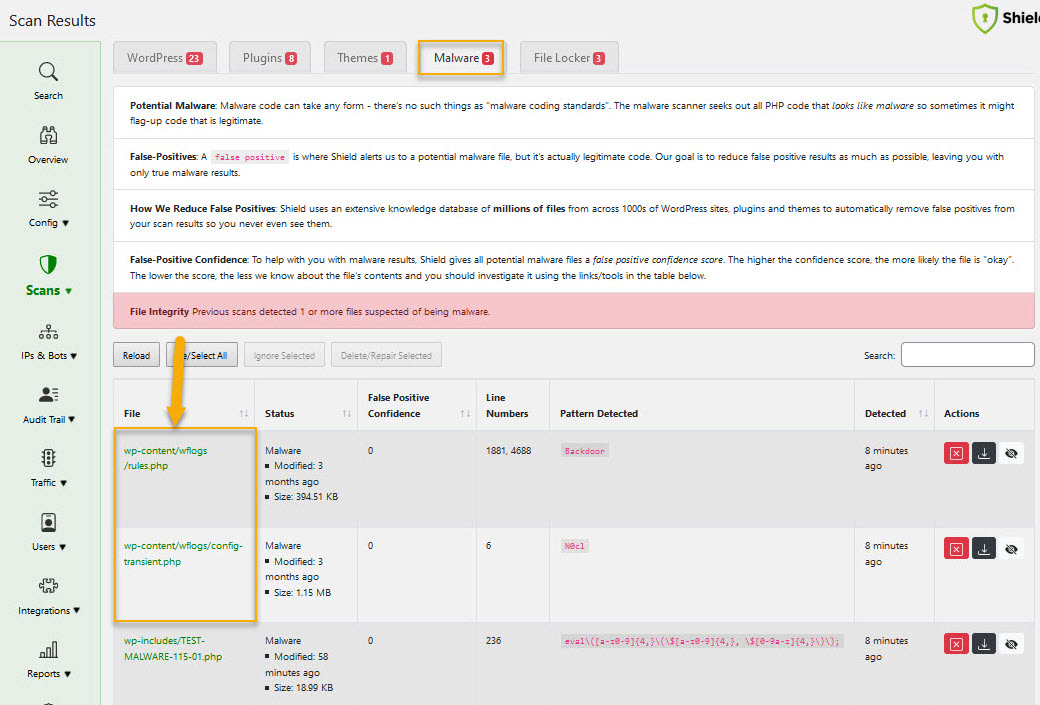Select the Overview binoculars icon
Image resolution: width=1040 pixels, height=705 pixels.
pyautogui.click(x=48, y=136)
